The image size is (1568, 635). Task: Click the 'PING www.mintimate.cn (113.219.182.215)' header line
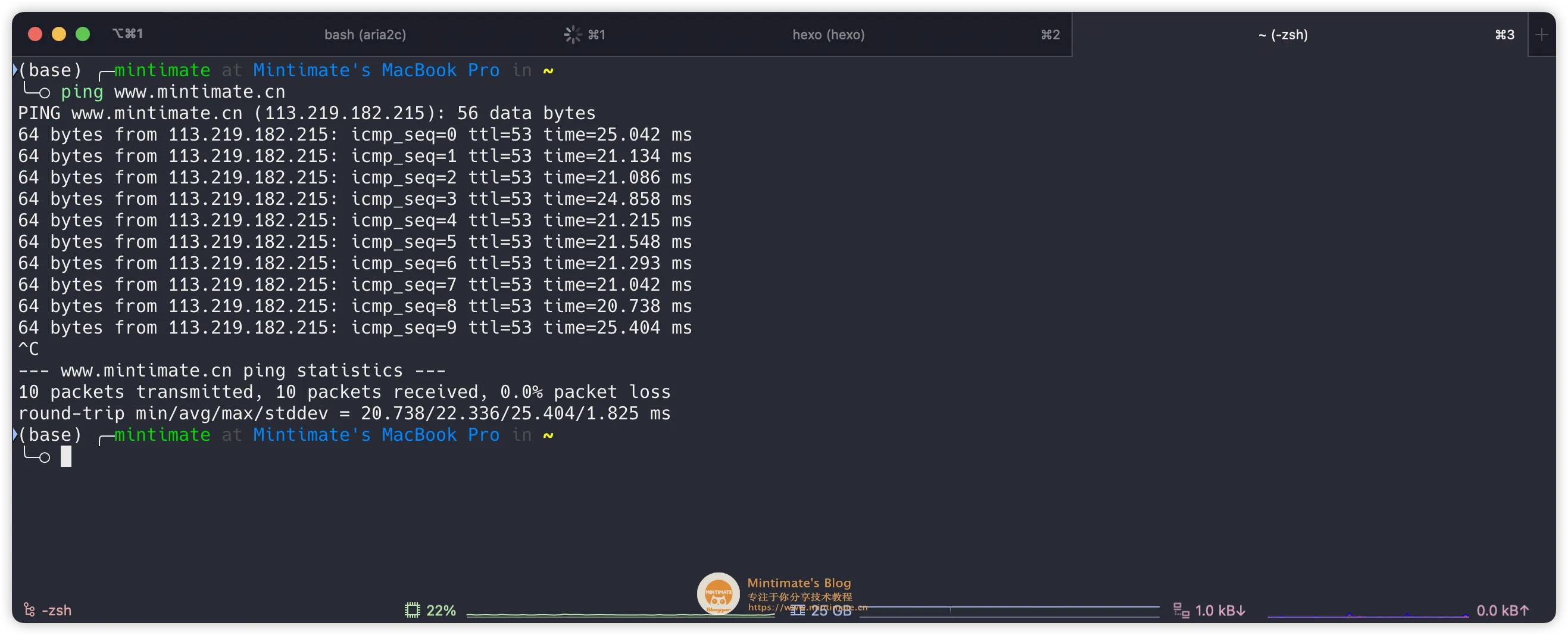pos(306,113)
